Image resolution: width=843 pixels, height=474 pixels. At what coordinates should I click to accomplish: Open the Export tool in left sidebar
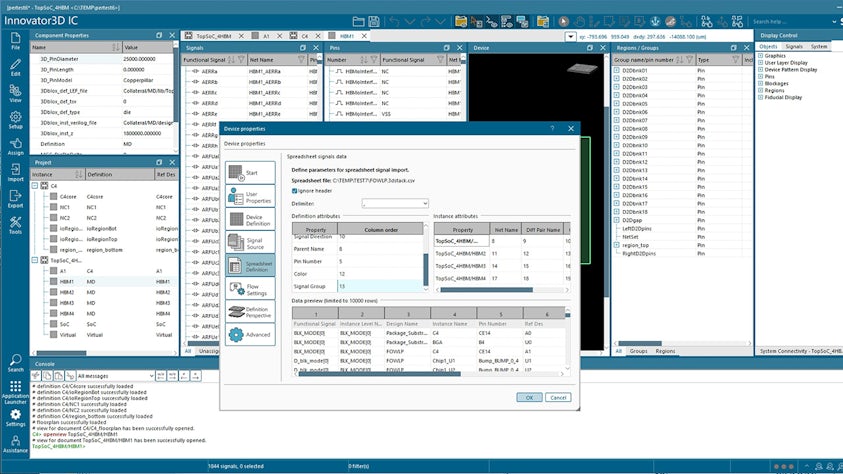click(15, 199)
